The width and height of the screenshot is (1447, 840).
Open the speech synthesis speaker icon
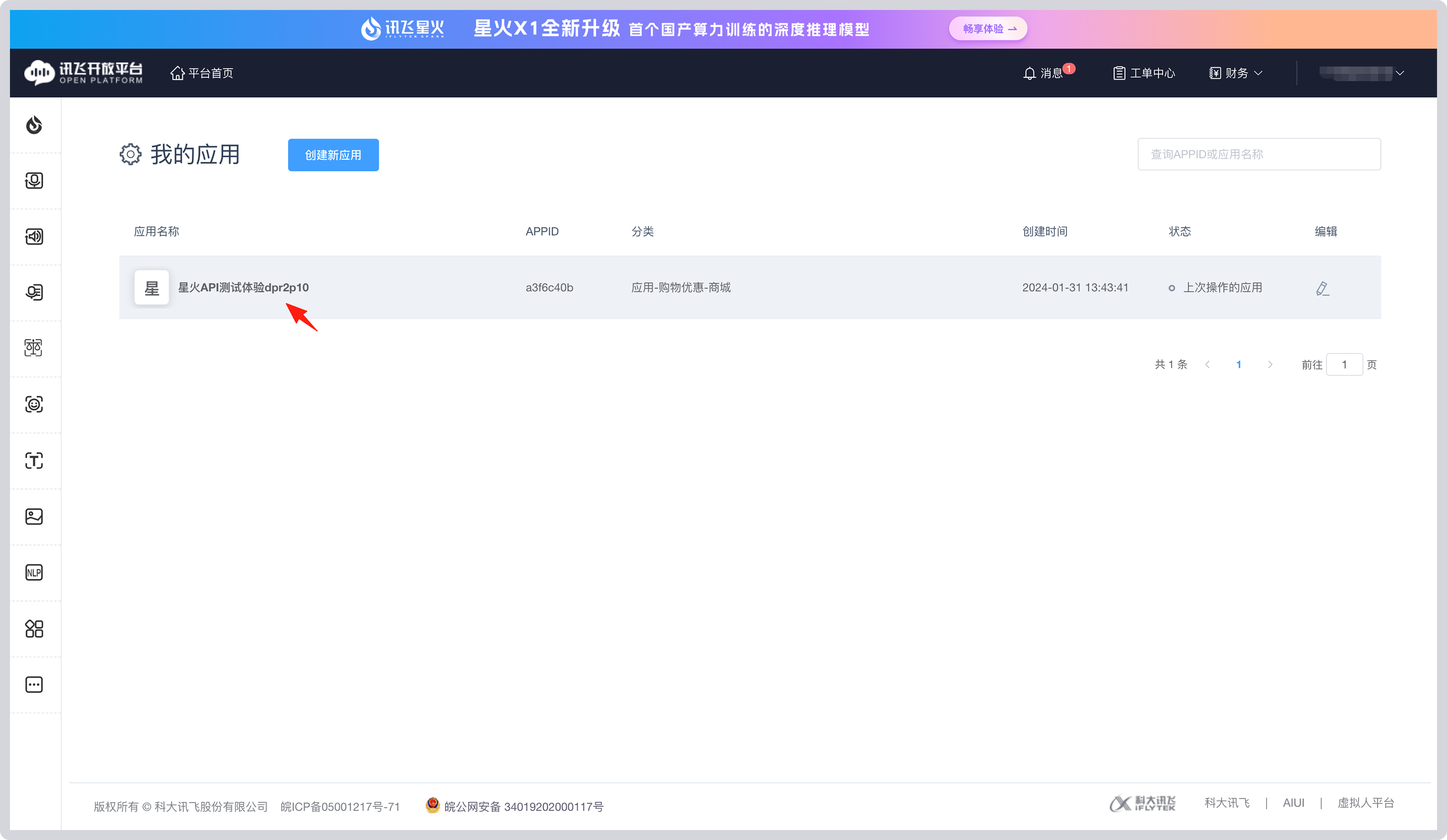tap(34, 236)
